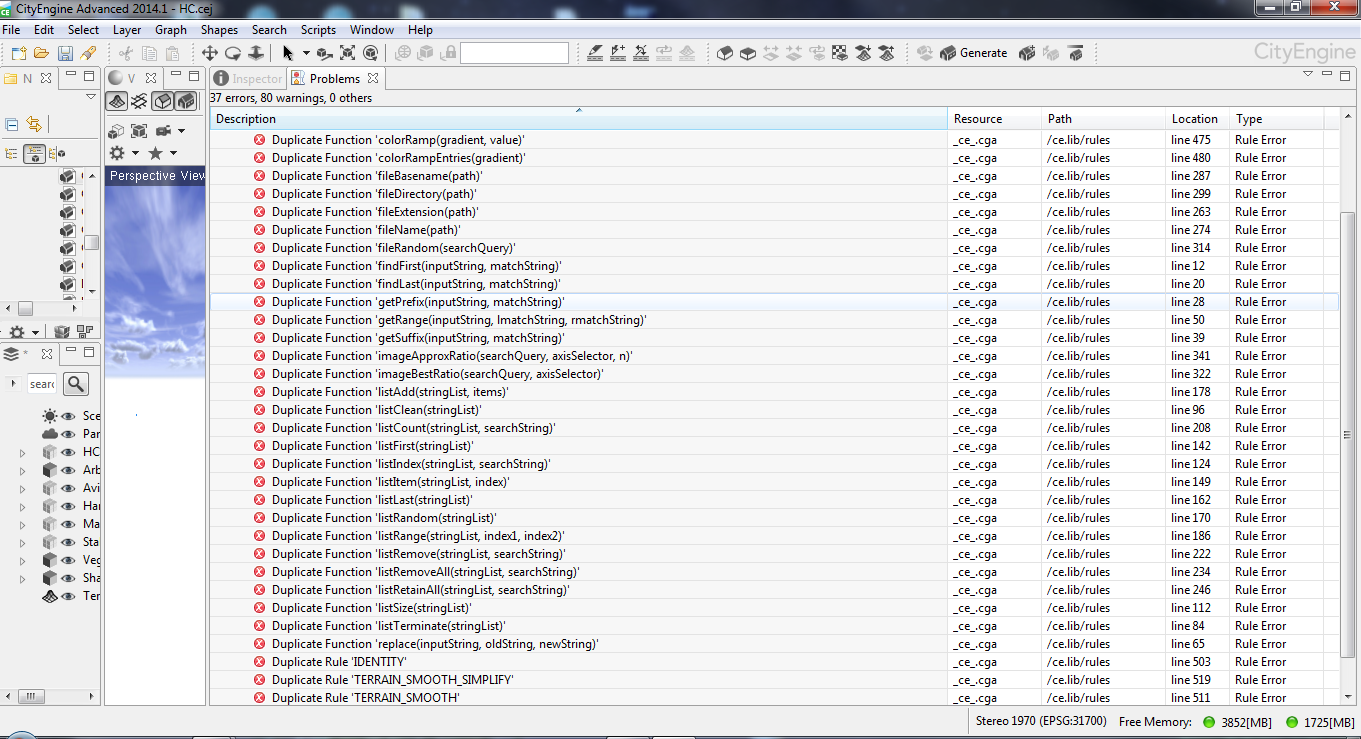
Task: Open the Problems view menu triangle
Action: (x=1308, y=74)
